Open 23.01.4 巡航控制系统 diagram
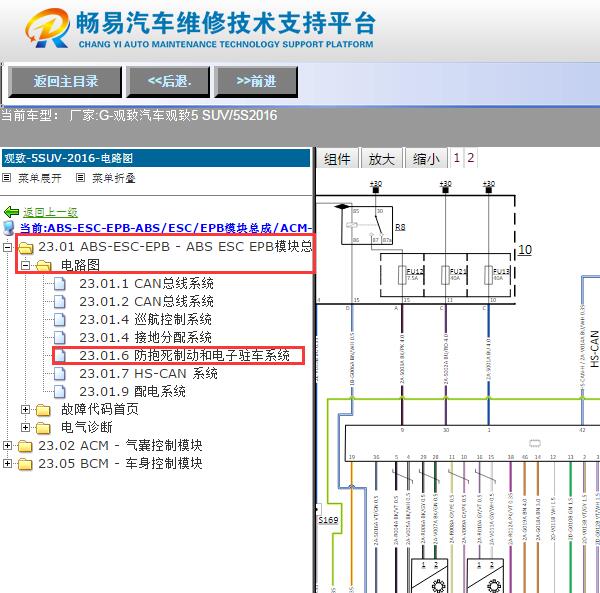 point(145,319)
